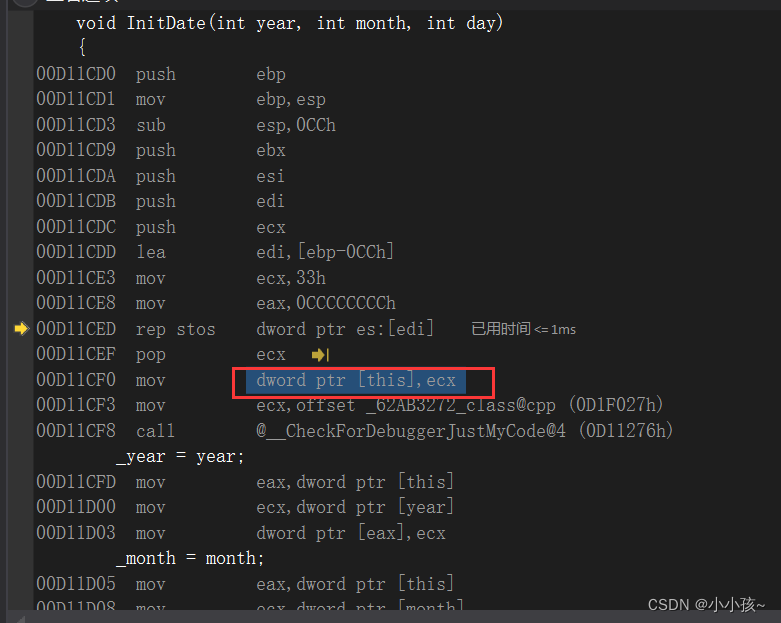Click the yellow current-instruction arrow at 00D11CED

point(21,329)
